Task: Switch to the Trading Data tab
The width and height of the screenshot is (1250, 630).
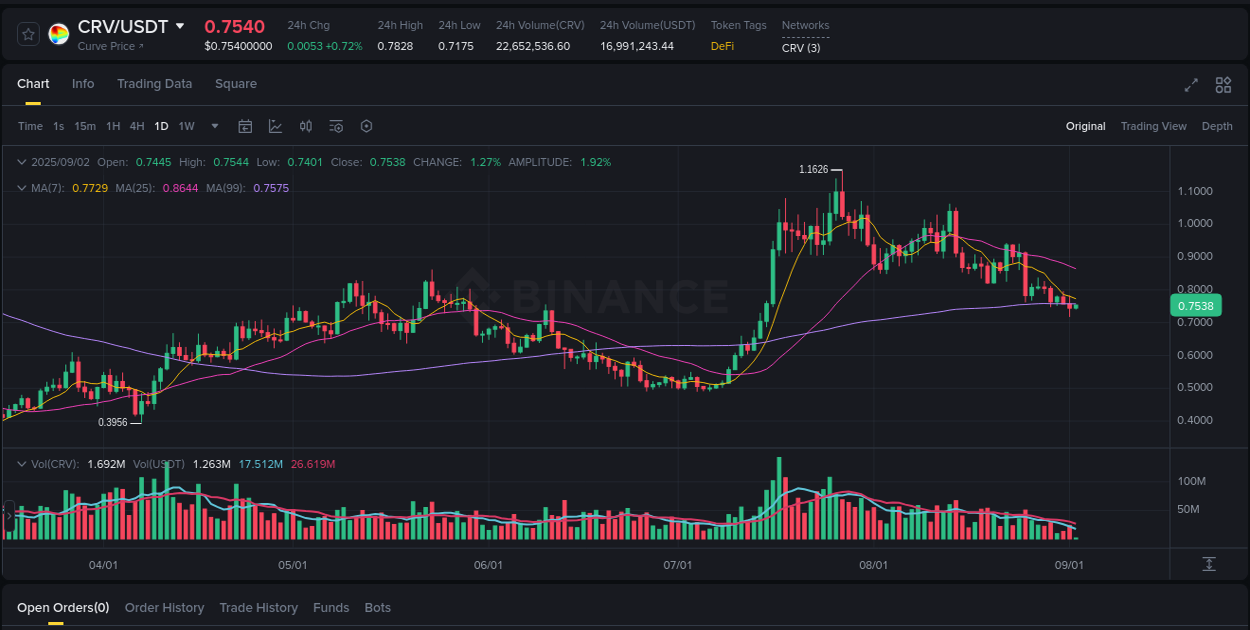Action: 154,84
